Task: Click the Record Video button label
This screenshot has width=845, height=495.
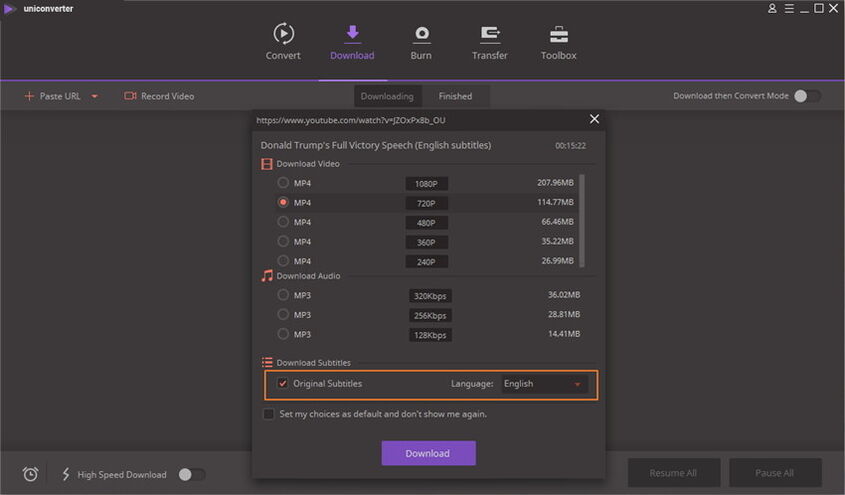Action: tap(168, 96)
